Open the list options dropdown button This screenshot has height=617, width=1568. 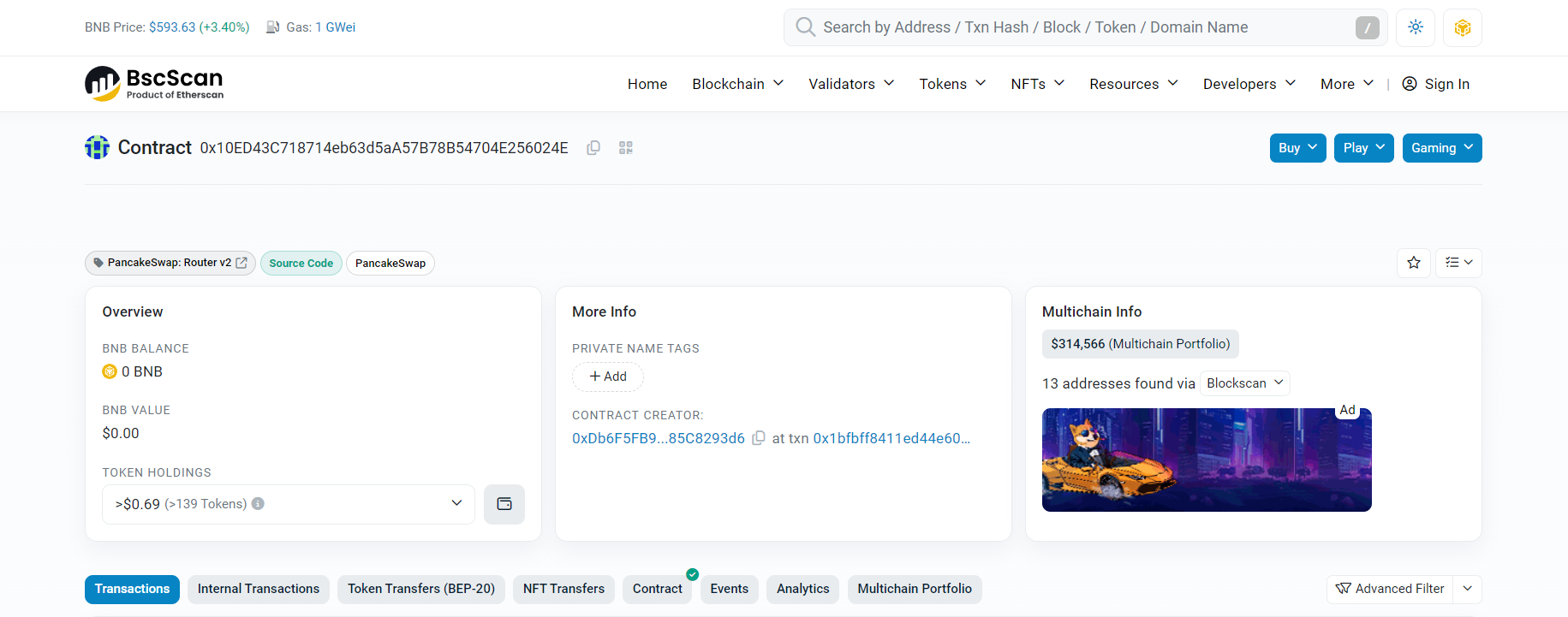1458,263
